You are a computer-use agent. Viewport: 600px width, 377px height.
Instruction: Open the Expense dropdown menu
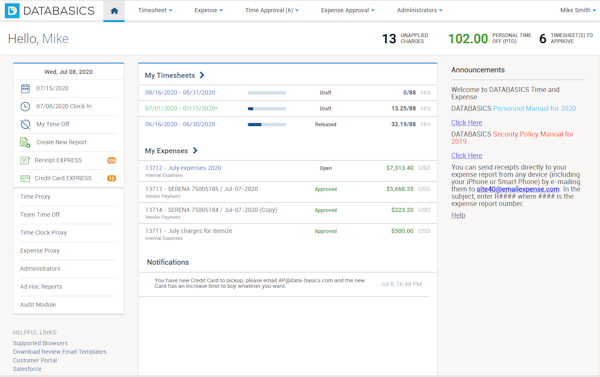[209, 10]
